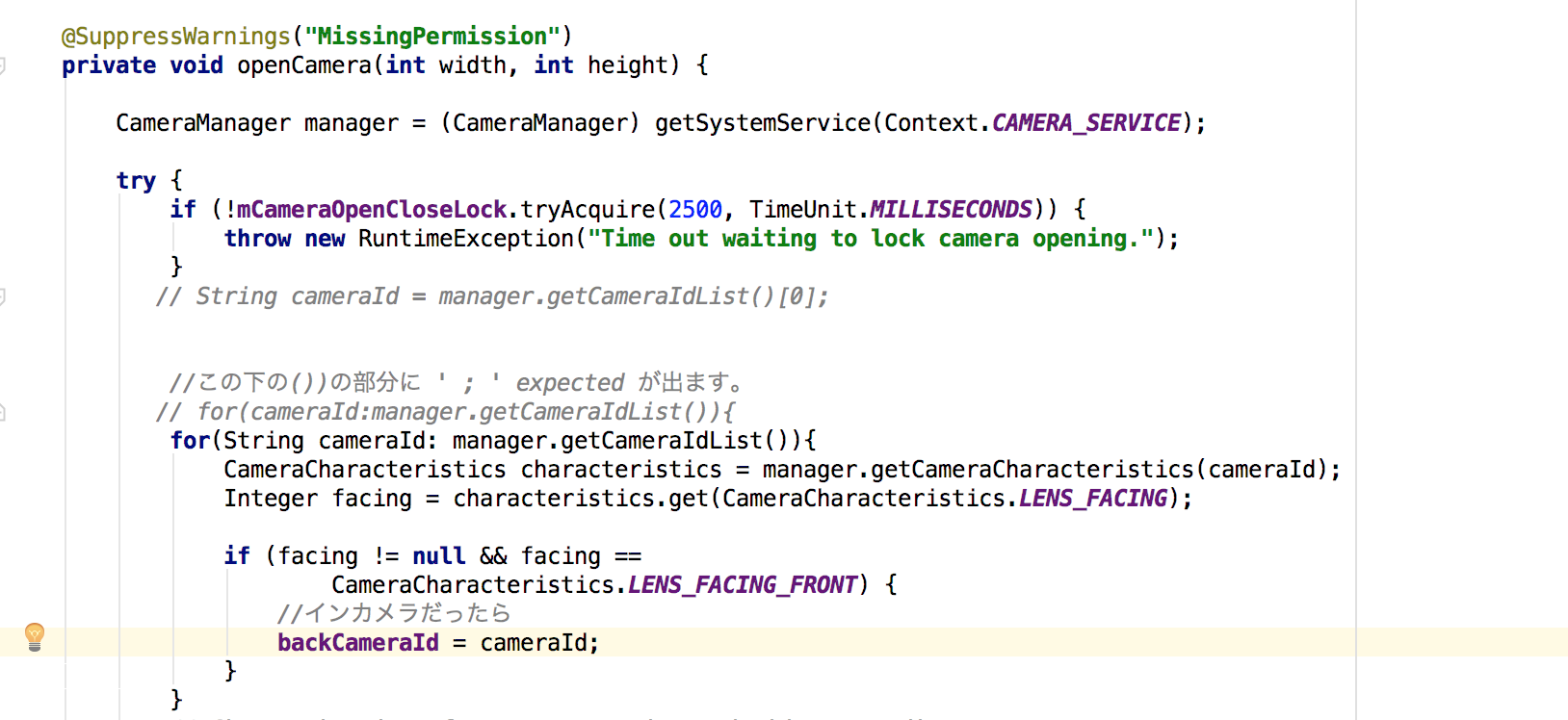This screenshot has width=1568, height=720.
Task: Click the yellow lightbulb quick-fix icon
Action: (35, 636)
